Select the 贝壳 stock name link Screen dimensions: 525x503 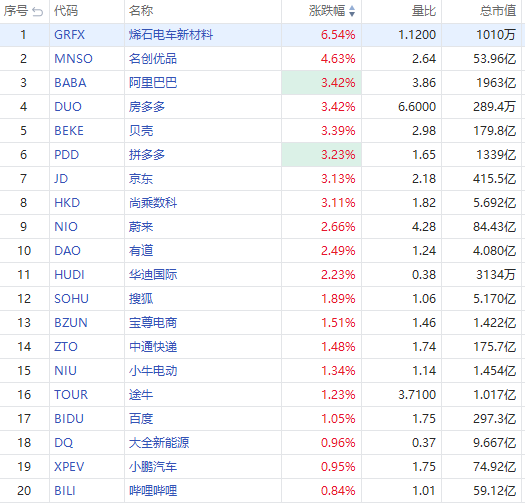pos(141,131)
